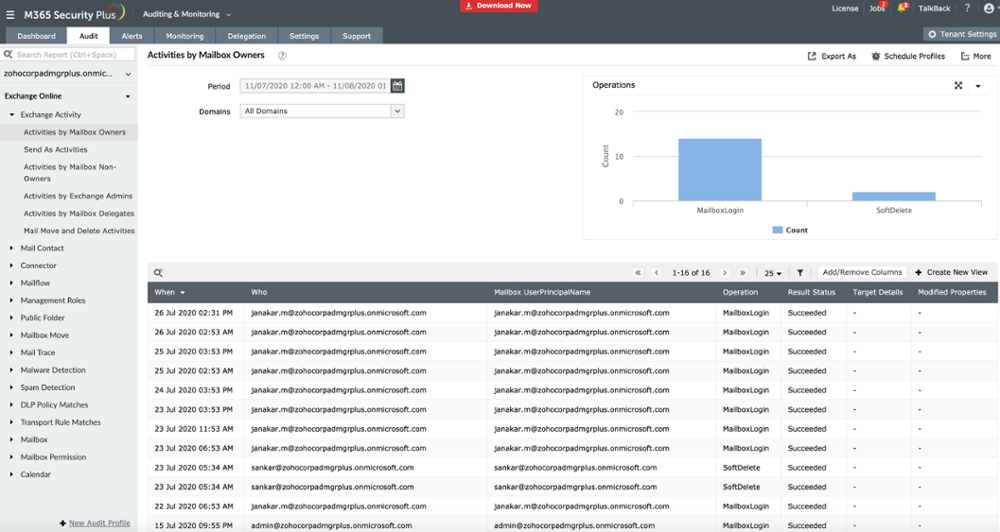Go to last page of results
Image resolution: width=1000 pixels, height=532 pixels.
742,272
